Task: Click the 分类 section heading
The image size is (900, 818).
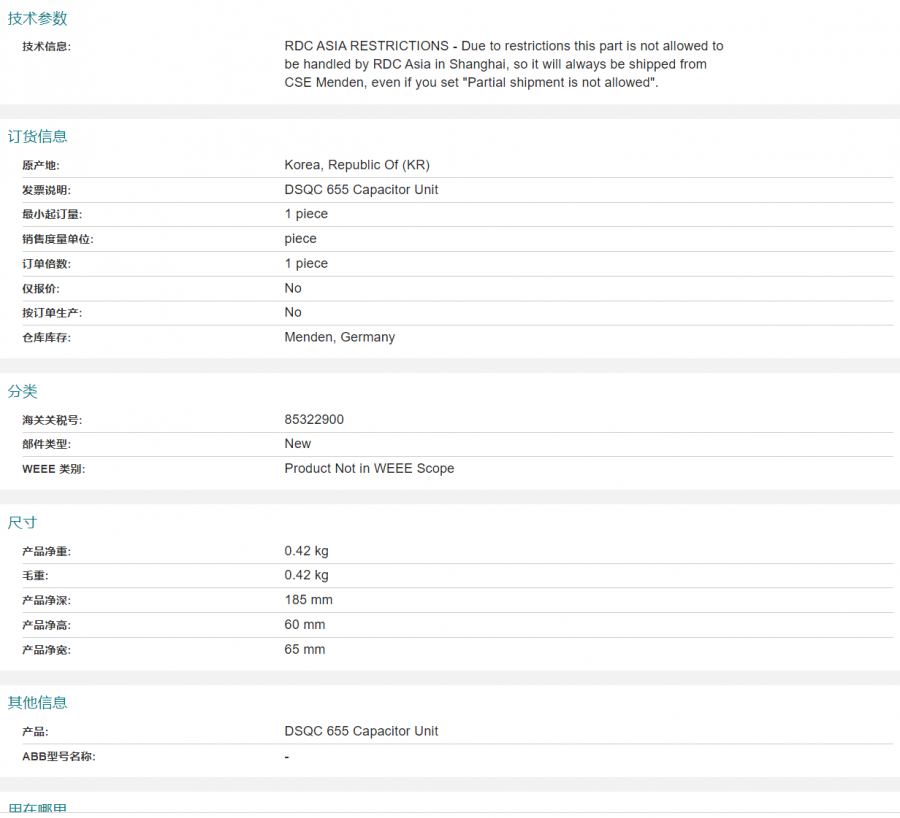Action: tap(22, 391)
